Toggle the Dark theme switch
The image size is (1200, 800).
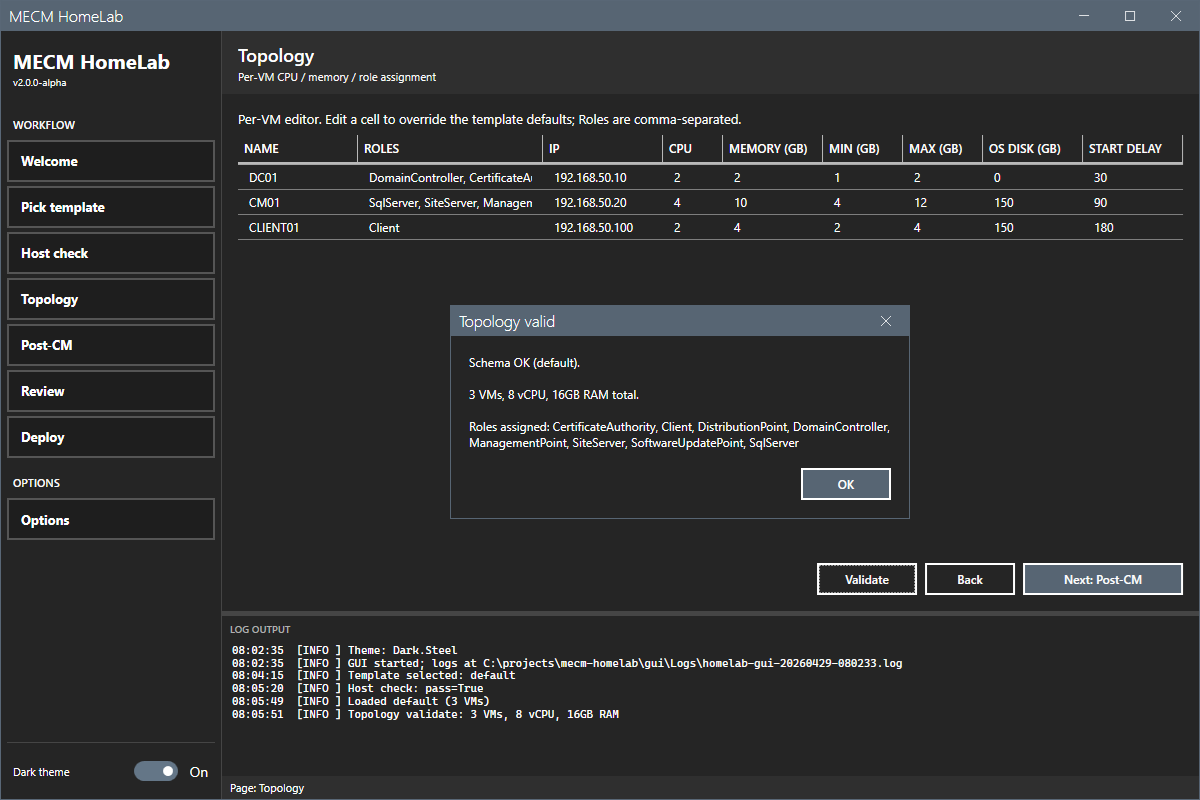pos(156,771)
